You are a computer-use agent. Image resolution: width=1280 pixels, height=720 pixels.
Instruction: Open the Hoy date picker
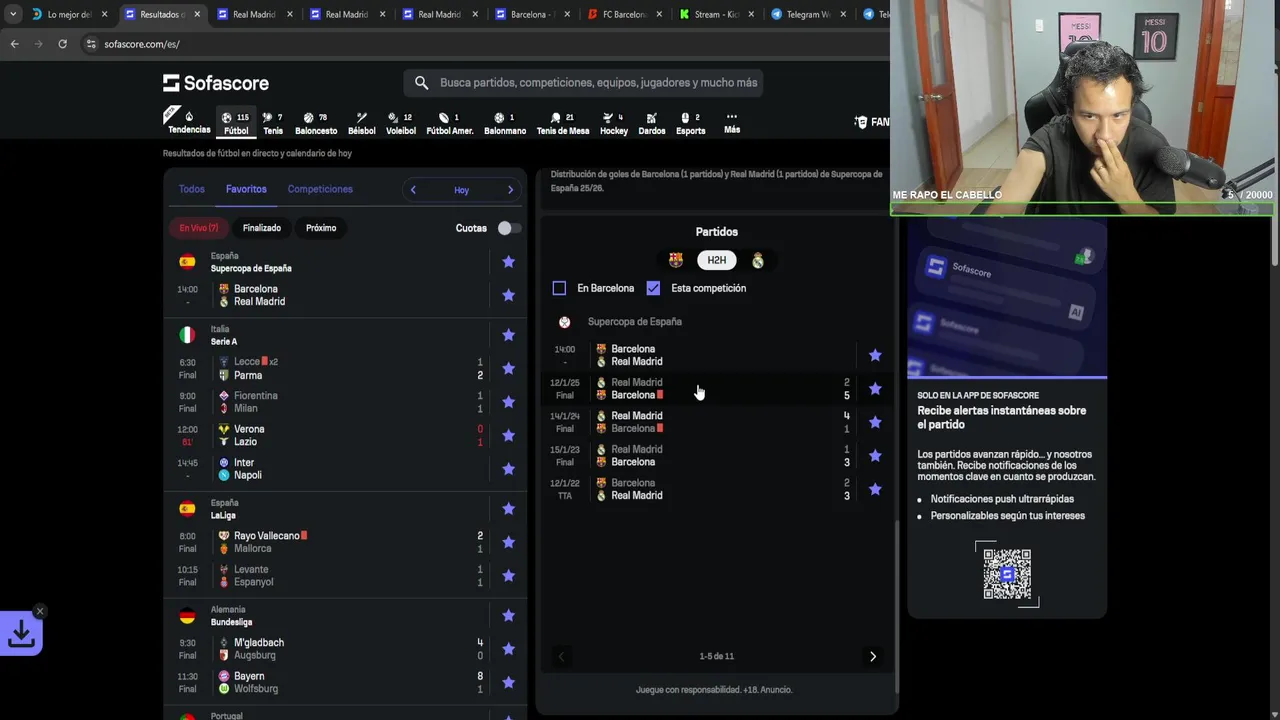461,190
